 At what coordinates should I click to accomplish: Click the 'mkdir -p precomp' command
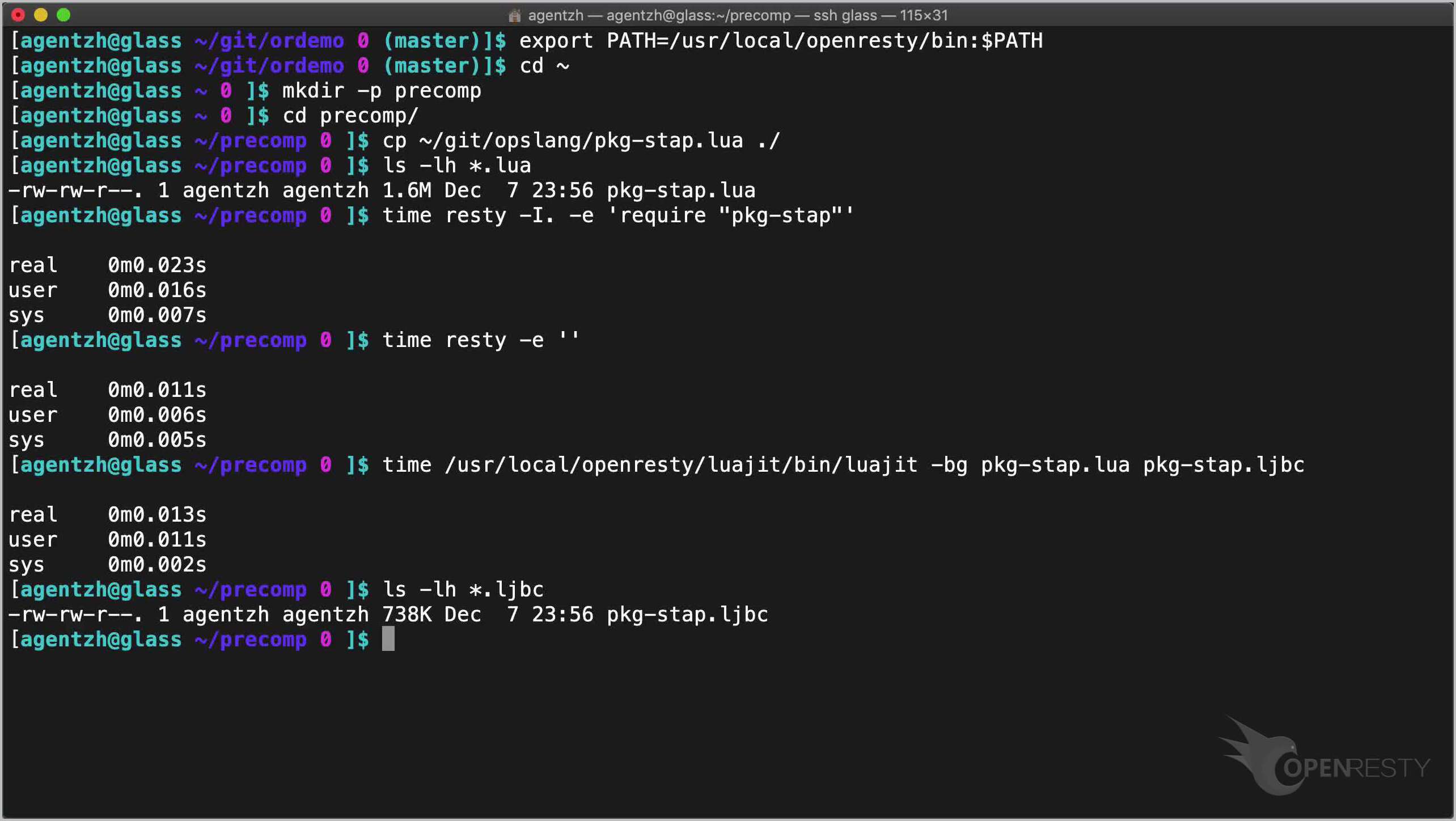[x=382, y=91]
